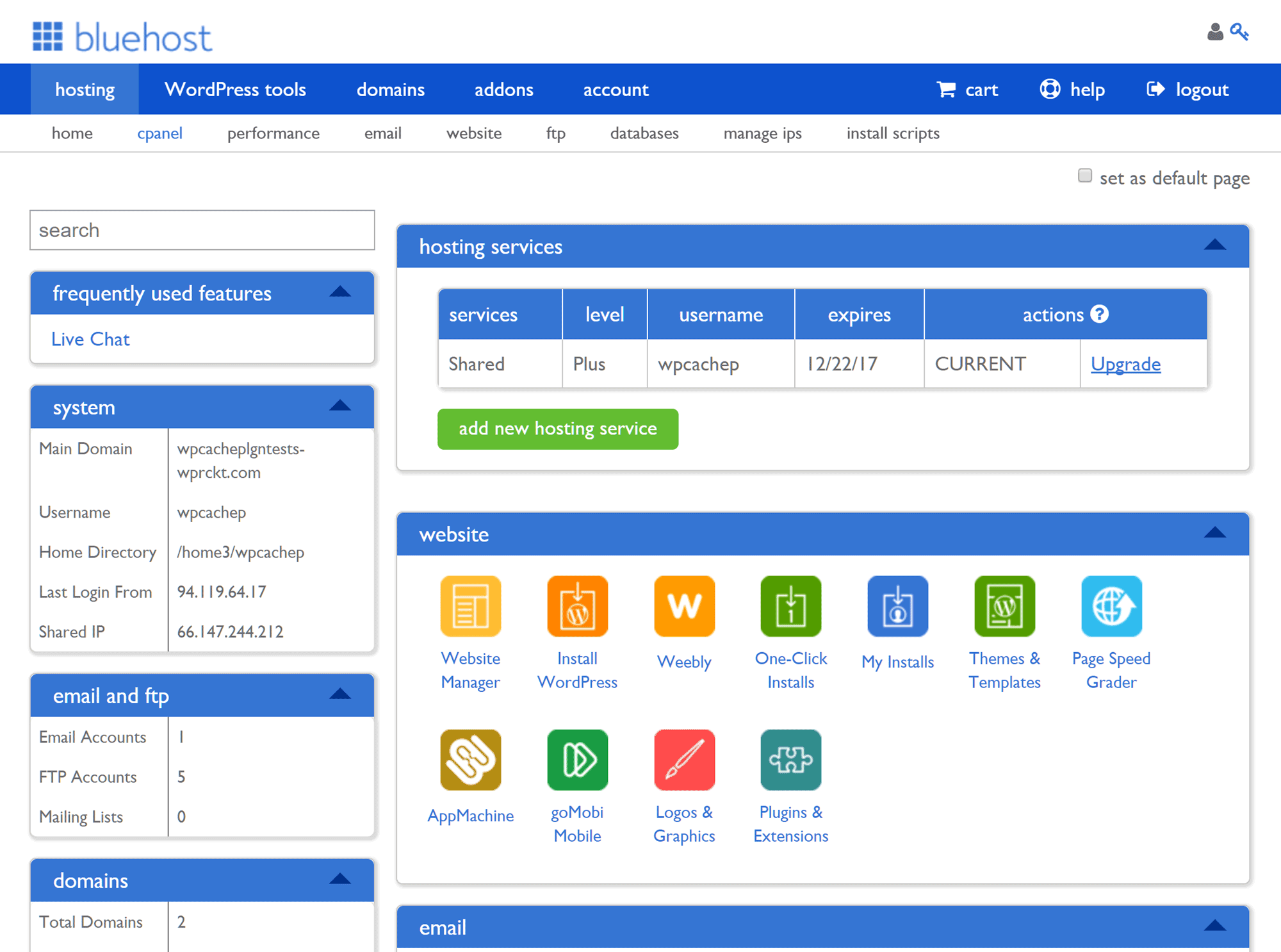Click the Plus level cell
This screenshot has width=1281, height=952.
point(605,364)
